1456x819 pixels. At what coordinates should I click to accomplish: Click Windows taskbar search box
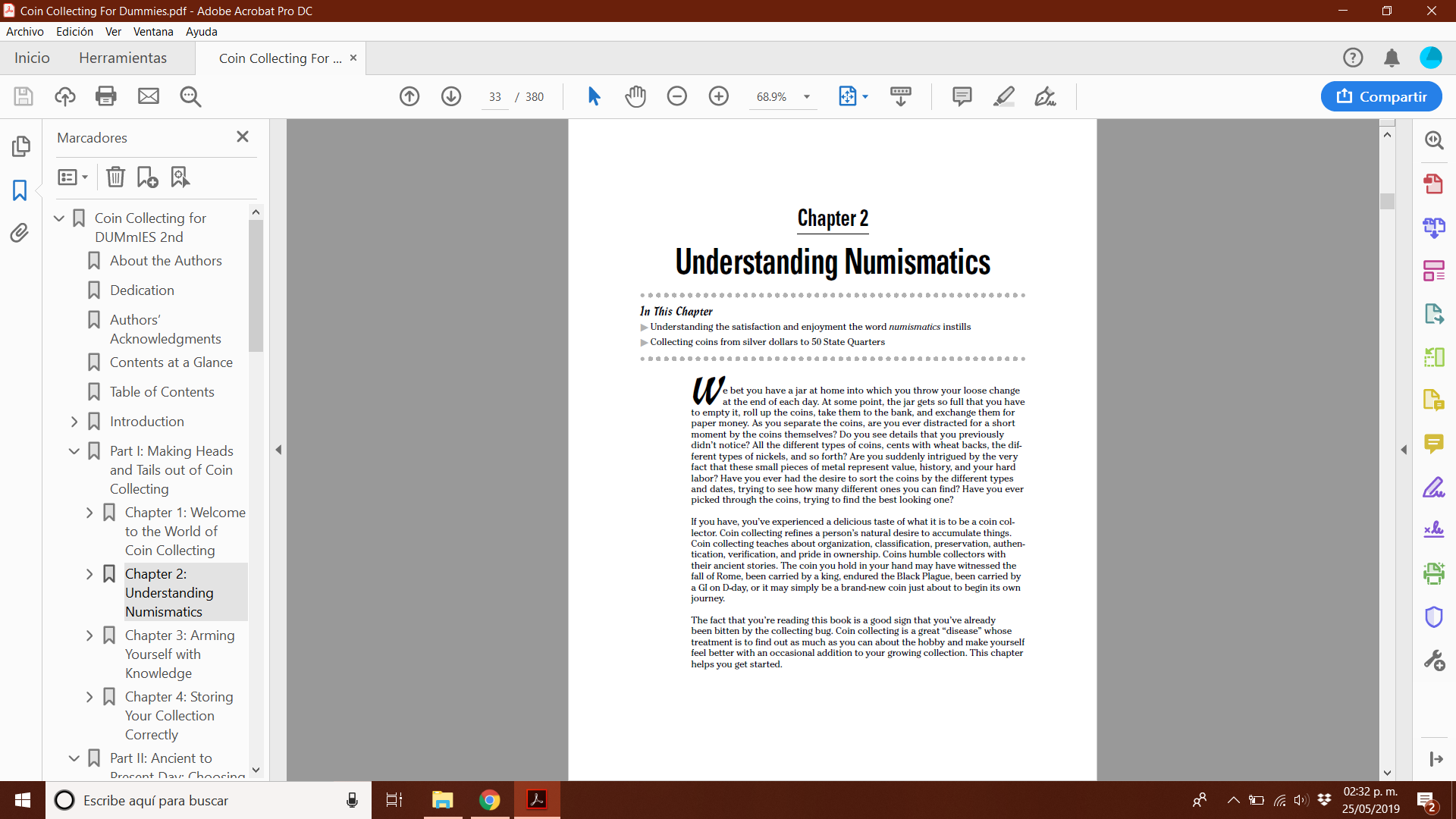209,800
